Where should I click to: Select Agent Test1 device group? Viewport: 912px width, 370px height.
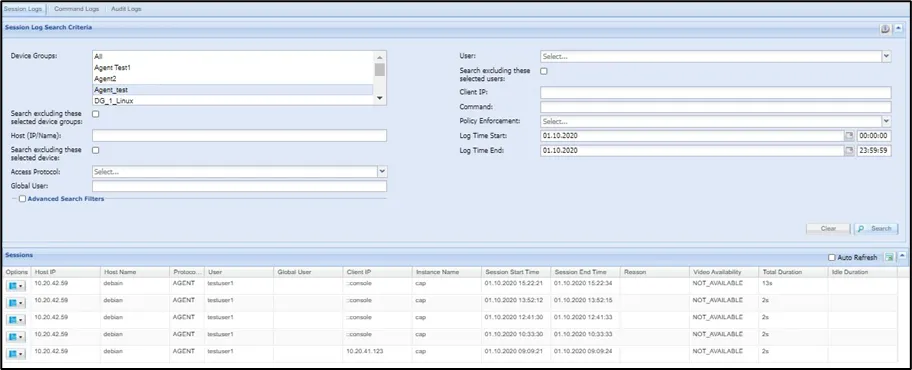[233, 68]
